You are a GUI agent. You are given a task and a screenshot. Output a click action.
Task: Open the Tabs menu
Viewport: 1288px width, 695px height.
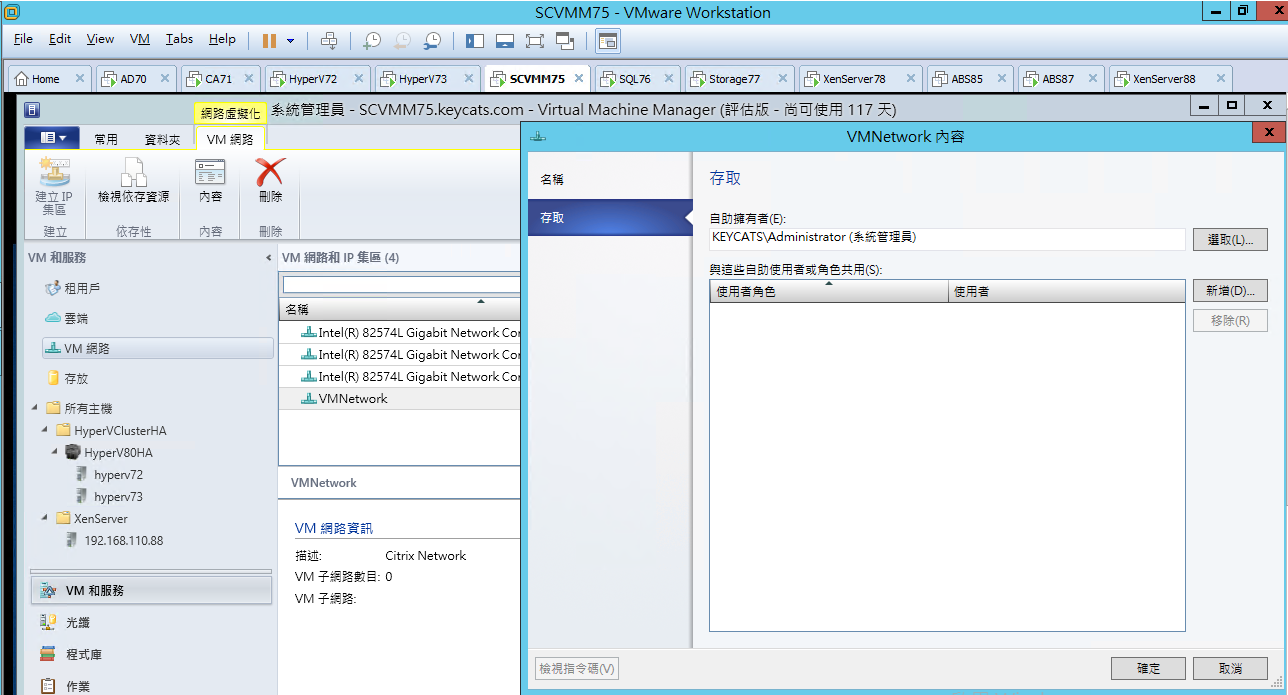tap(180, 39)
